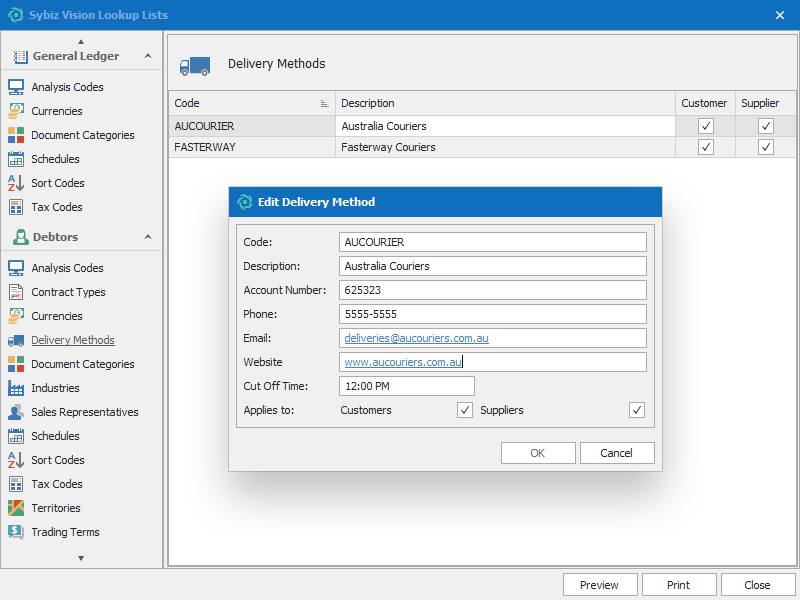Click the Industries icon in sidebar
Viewport: 800px width, 600px height.
click(16, 388)
